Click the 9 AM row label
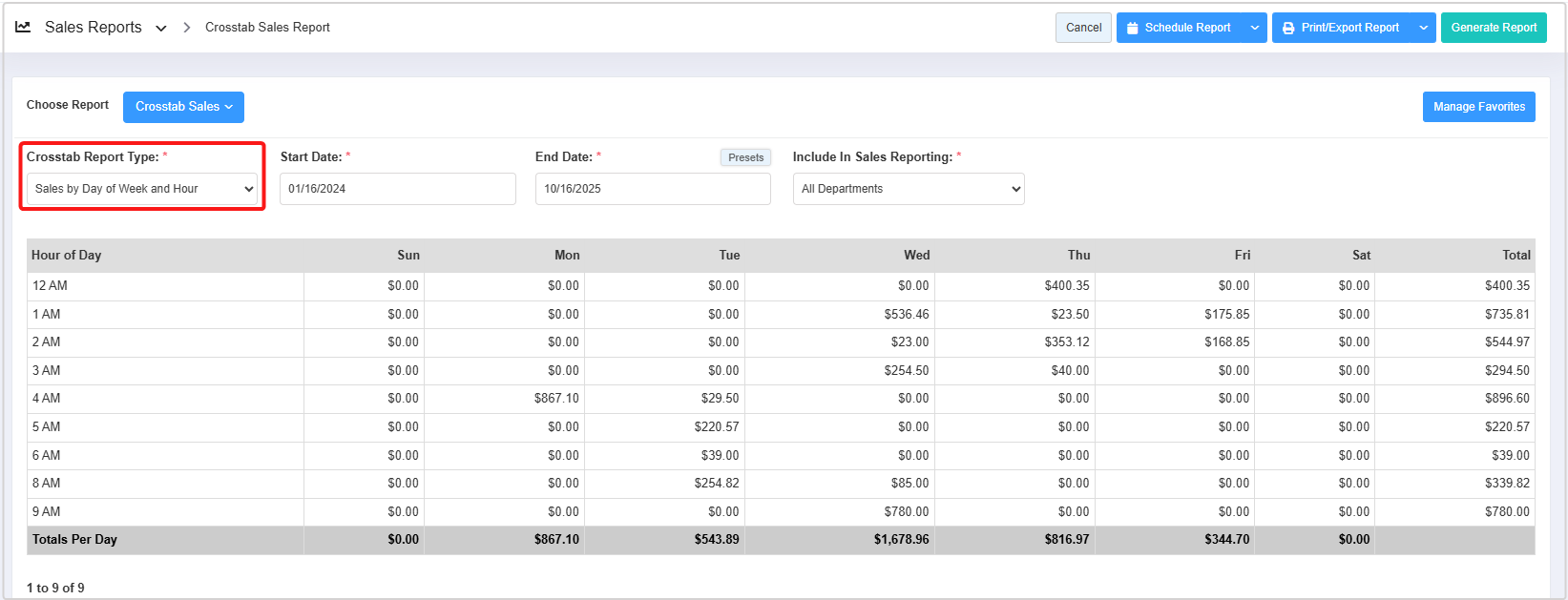Viewport: 1568px width, 600px height. [x=46, y=512]
